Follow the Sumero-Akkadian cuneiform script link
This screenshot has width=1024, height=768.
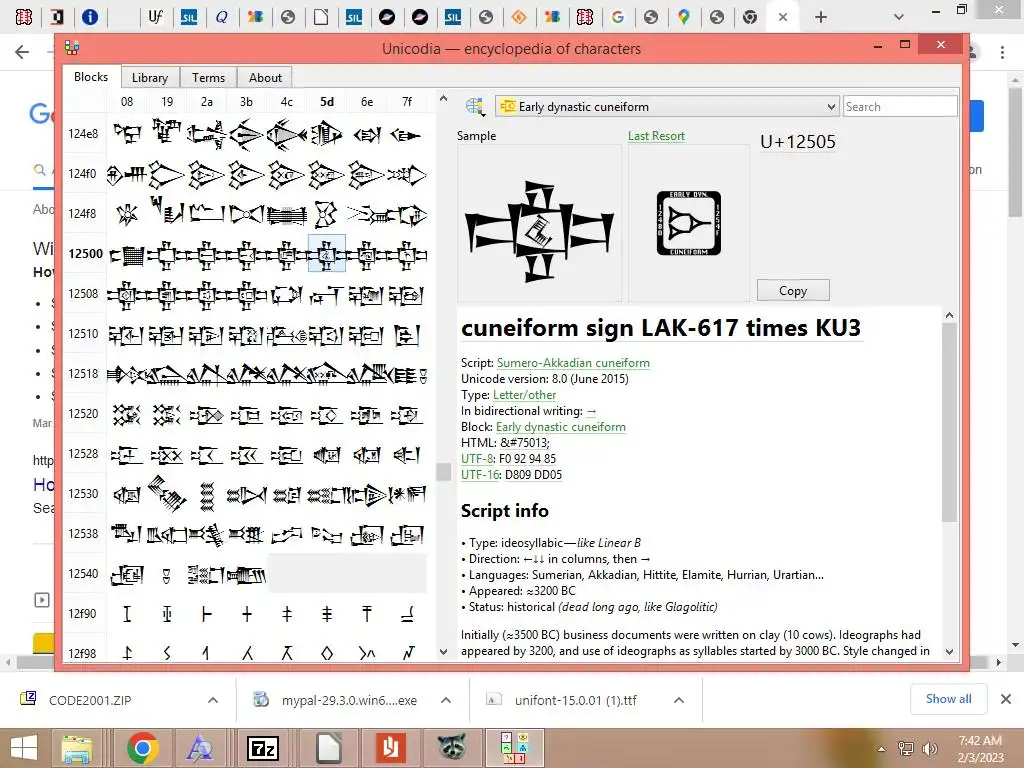click(x=573, y=363)
